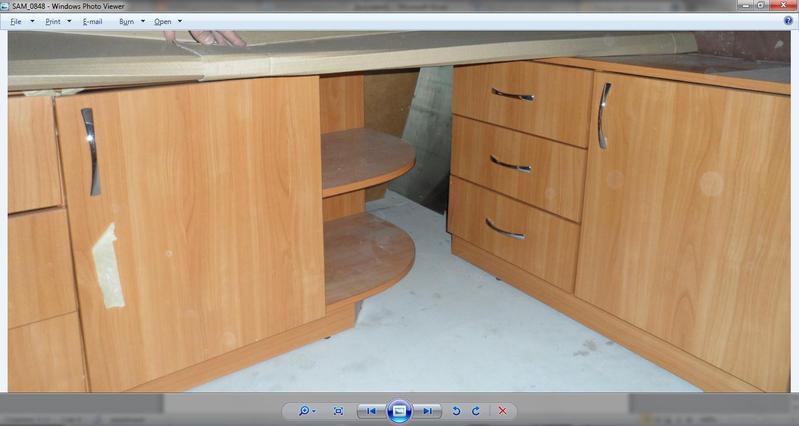This screenshot has width=799, height=426.
Task: Advance to the next photo
Action: [427, 411]
